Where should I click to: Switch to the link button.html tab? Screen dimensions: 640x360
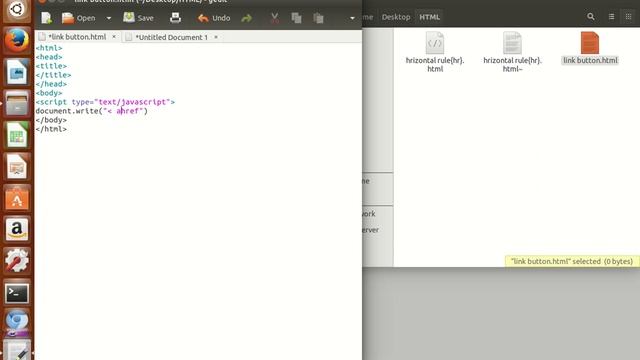point(77,37)
